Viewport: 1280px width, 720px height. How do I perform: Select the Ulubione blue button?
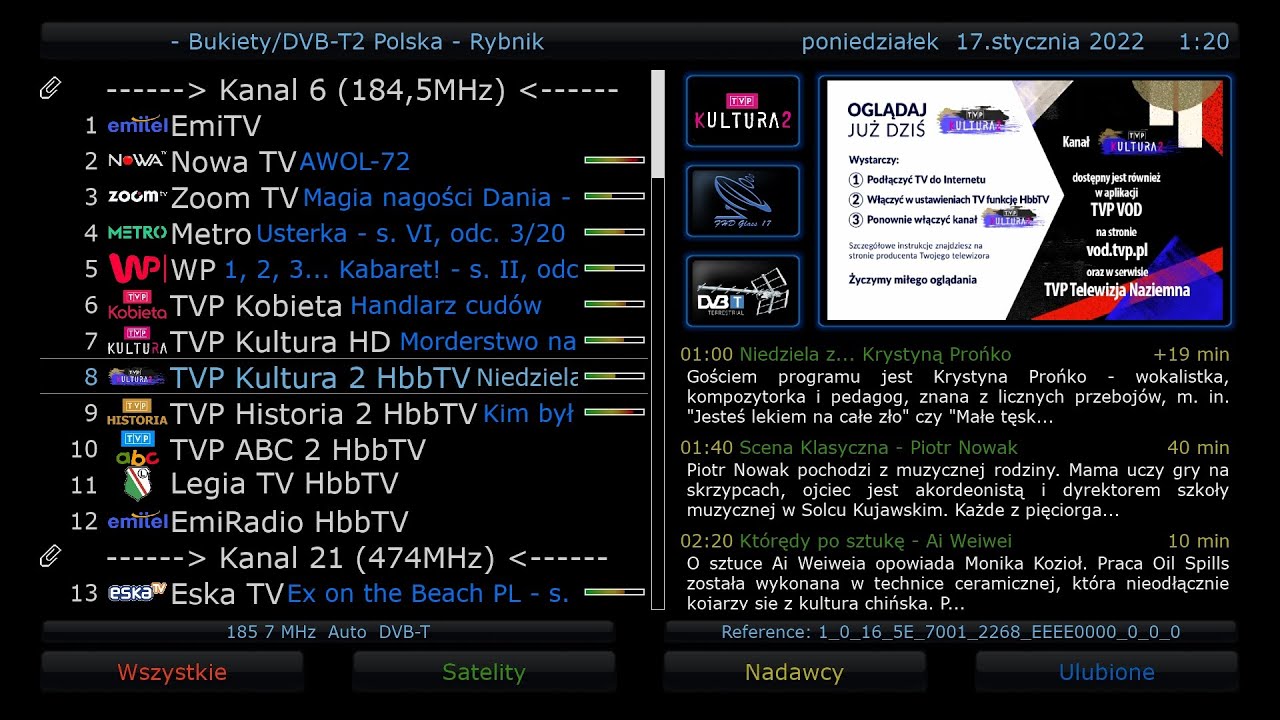pos(1107,672)
